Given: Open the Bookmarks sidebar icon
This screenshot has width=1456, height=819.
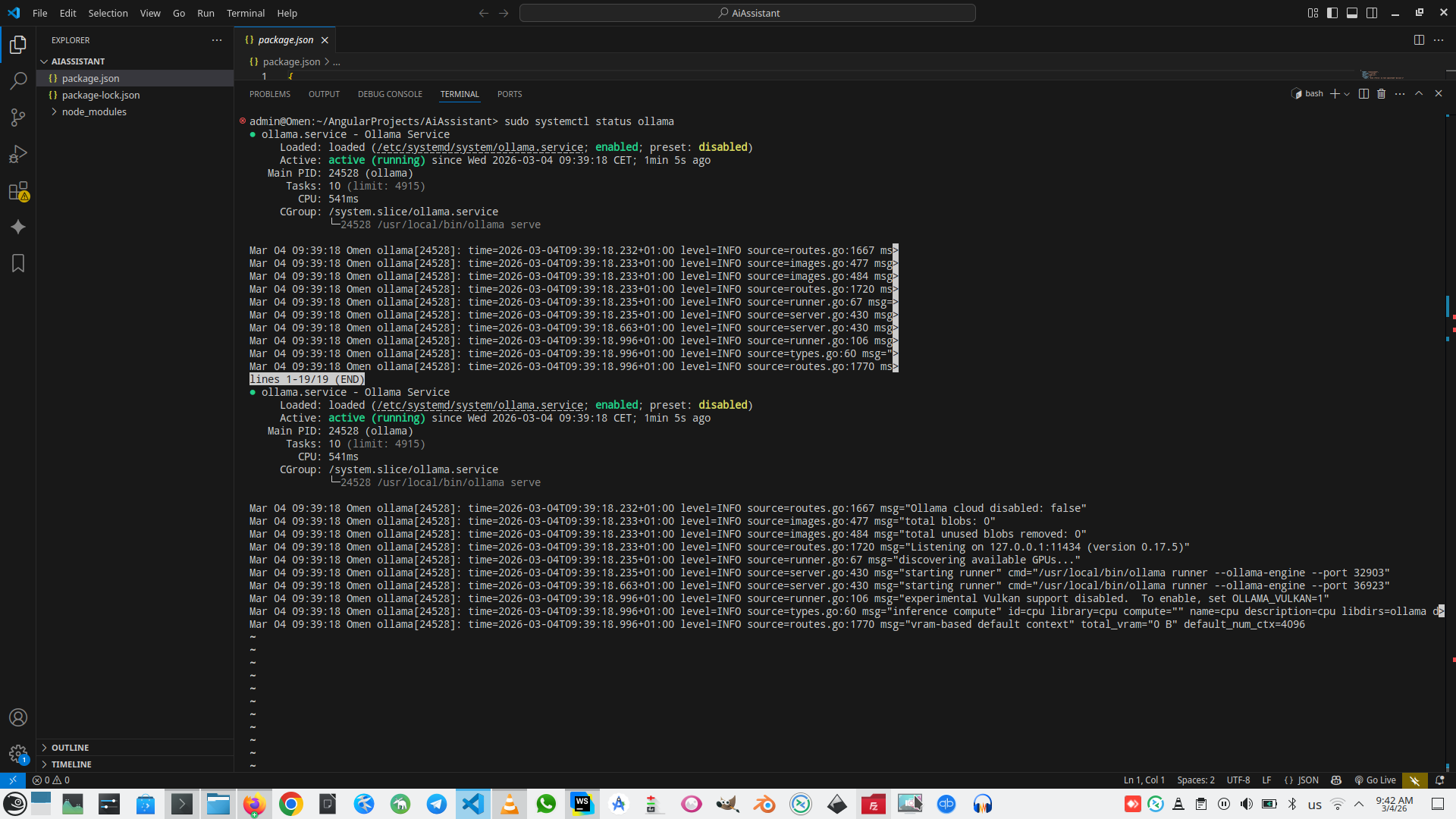Looking at the screenshot, I should [x=18, y=263].
